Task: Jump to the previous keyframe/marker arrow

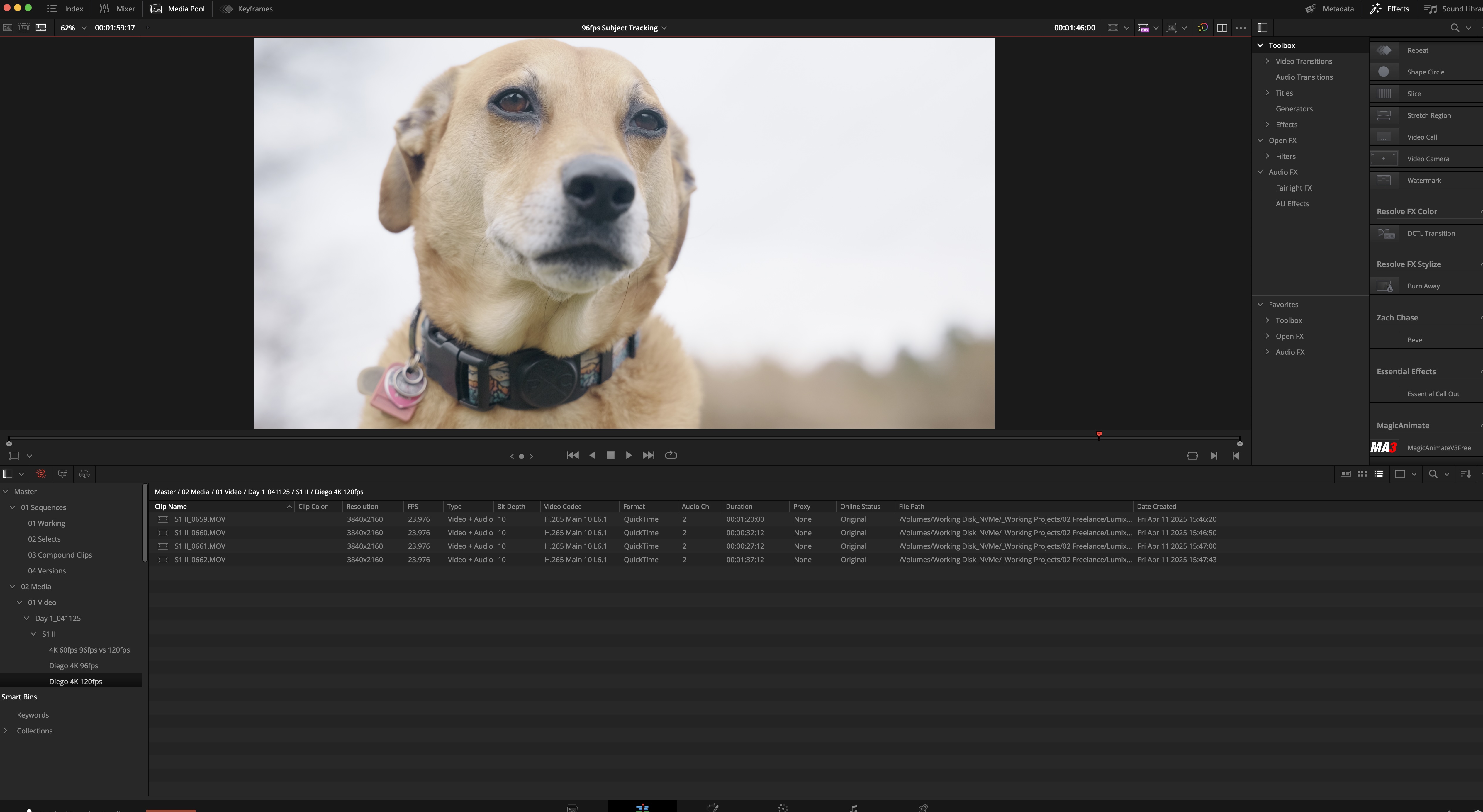Action: [x=512, y=456]
